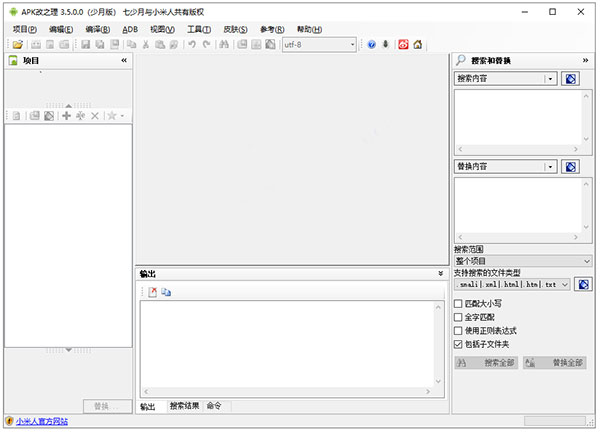600x432 pixels.
Task: Click the copy output icon in the output panel
Action: 166,292
